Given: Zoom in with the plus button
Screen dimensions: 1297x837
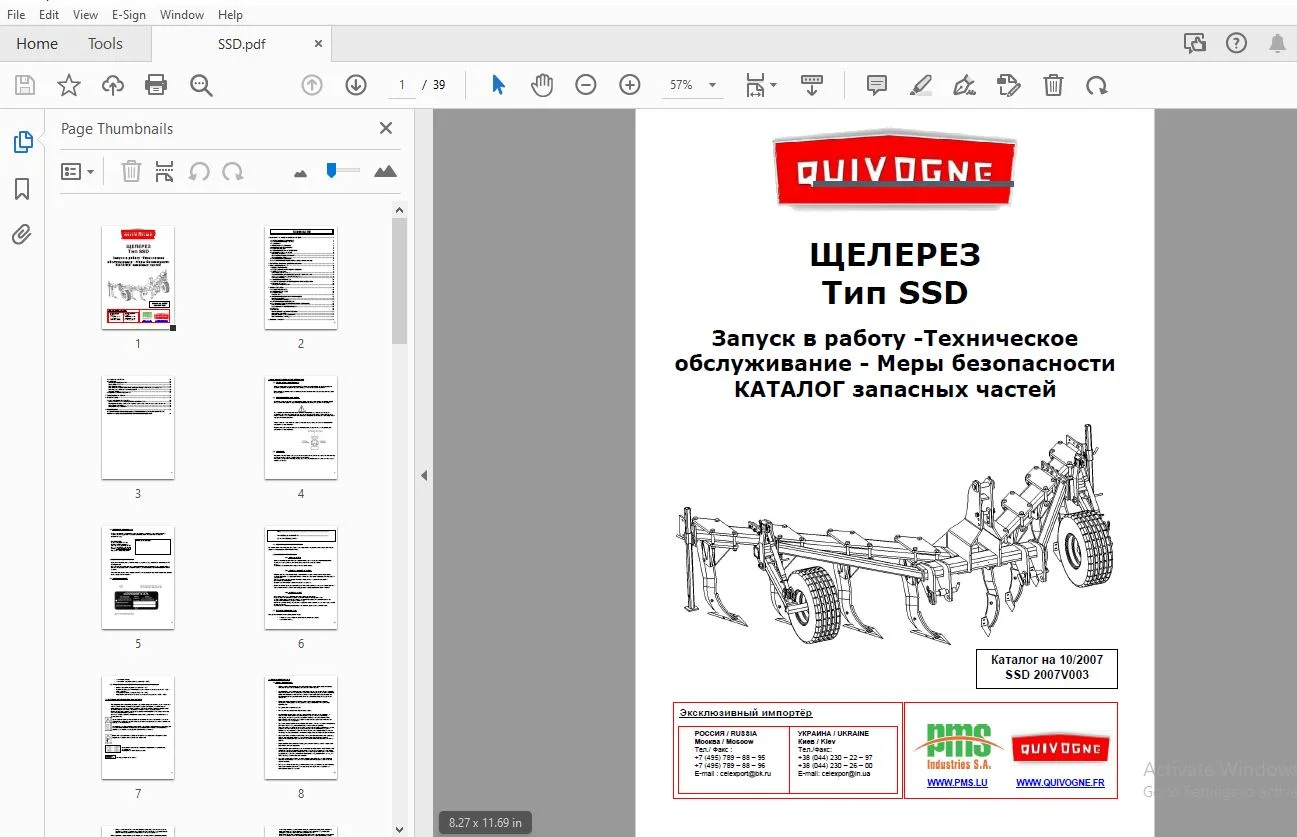Looking at the screenshot, I should (x=630, y=86).
